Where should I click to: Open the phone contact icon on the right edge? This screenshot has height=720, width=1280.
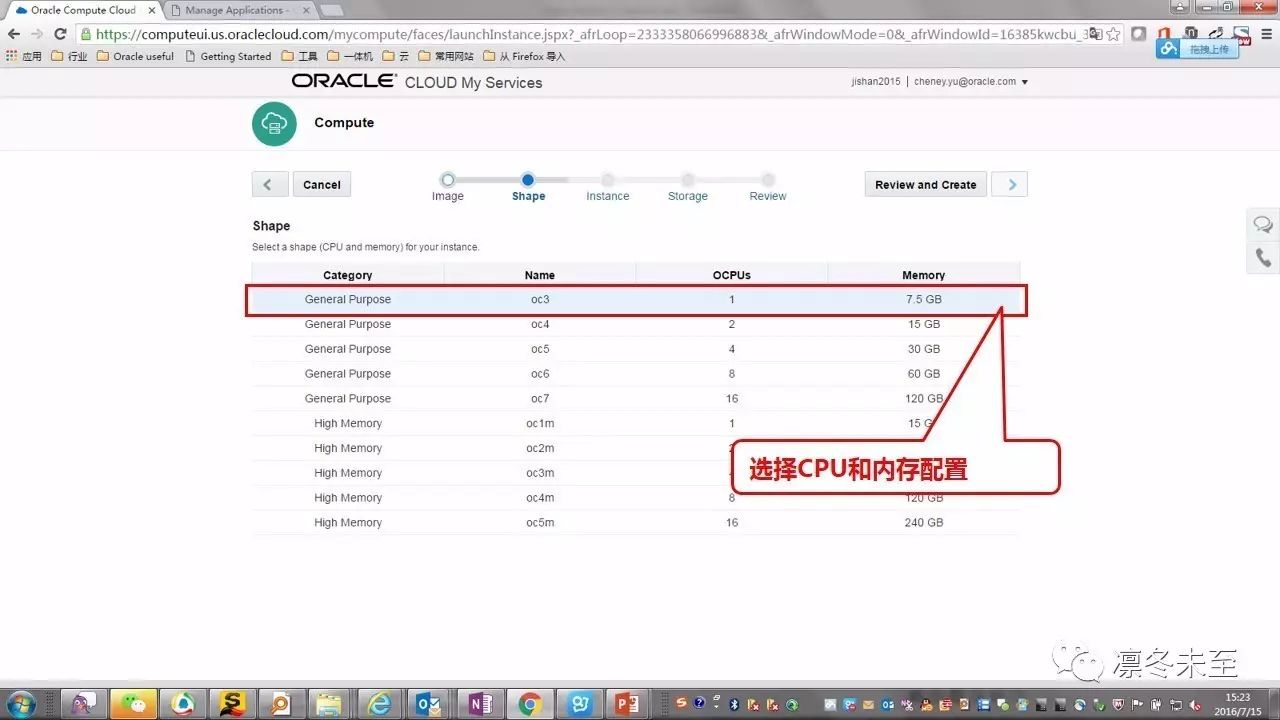pyautogui.click(x=1264, y=258)
